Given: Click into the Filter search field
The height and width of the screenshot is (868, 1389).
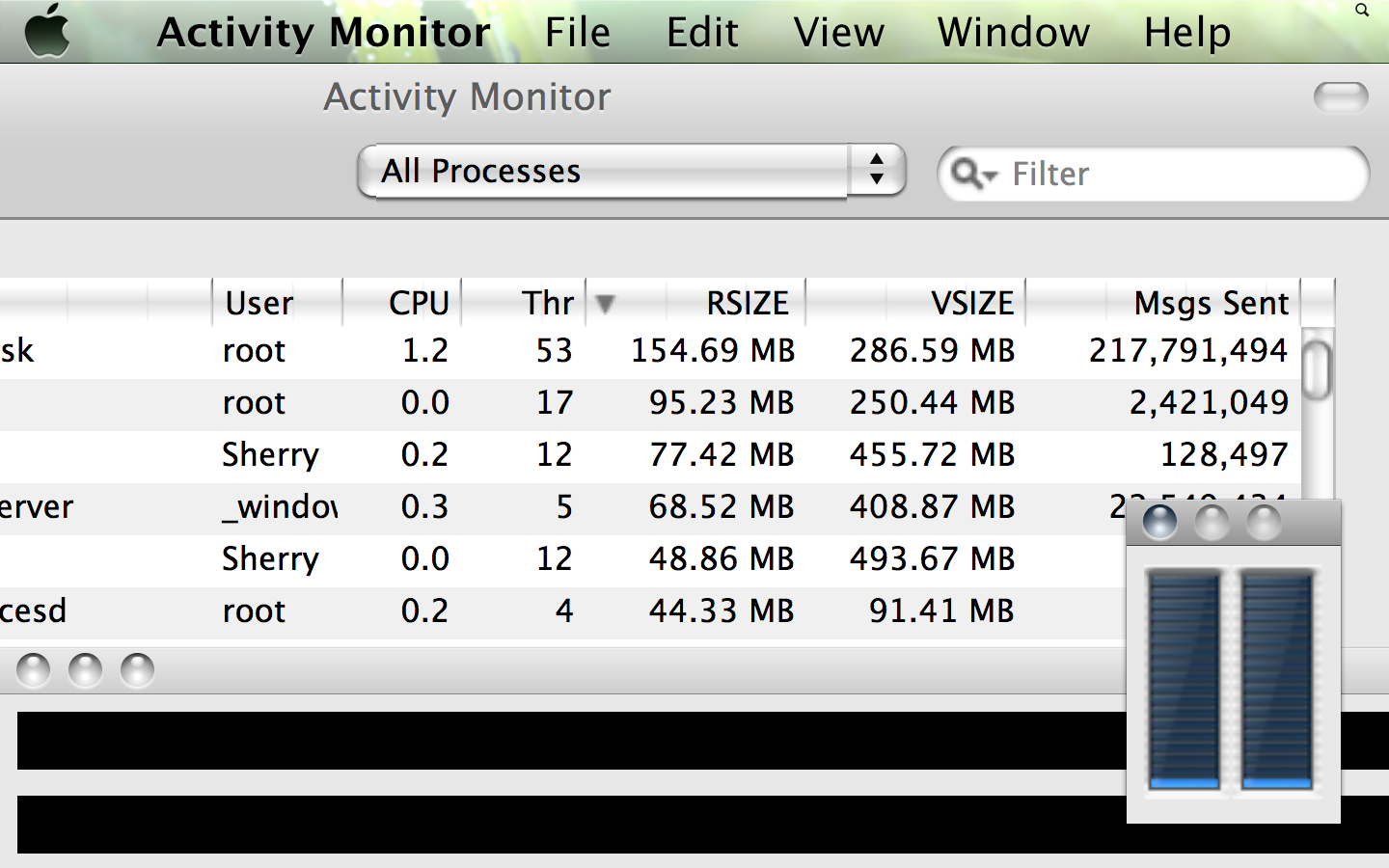Looking at the screenshot, I should [x=1154, y=174].
